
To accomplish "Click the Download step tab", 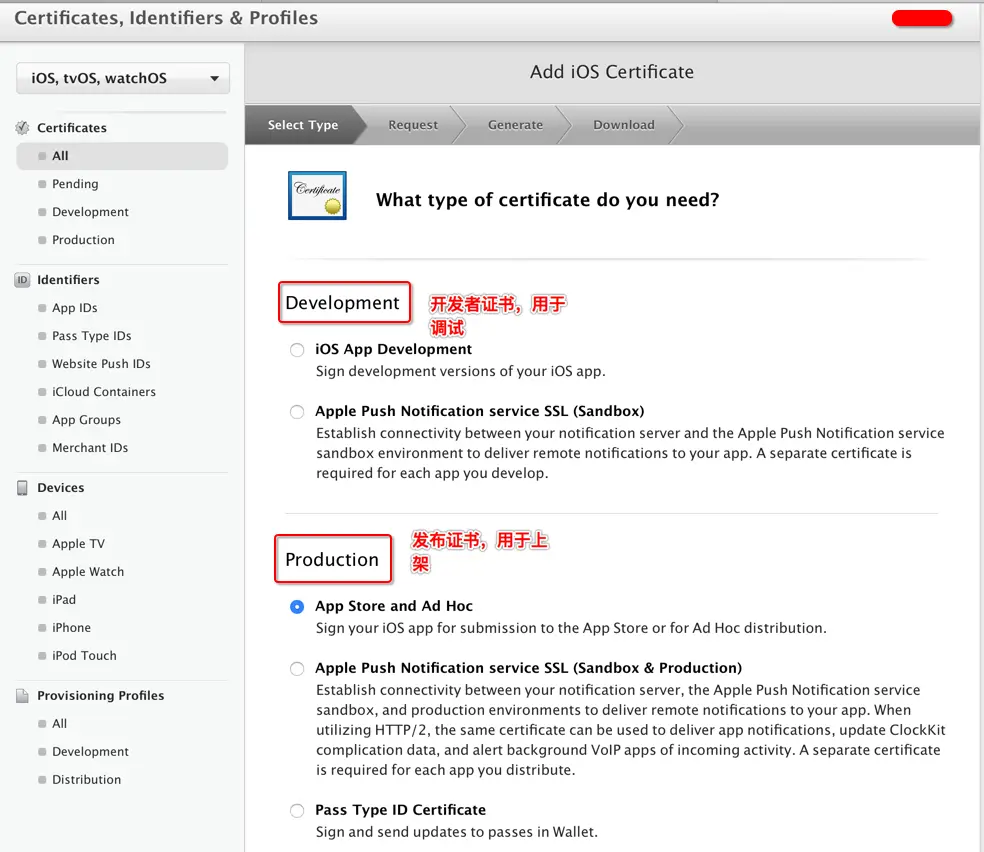I will pos(624,125).
